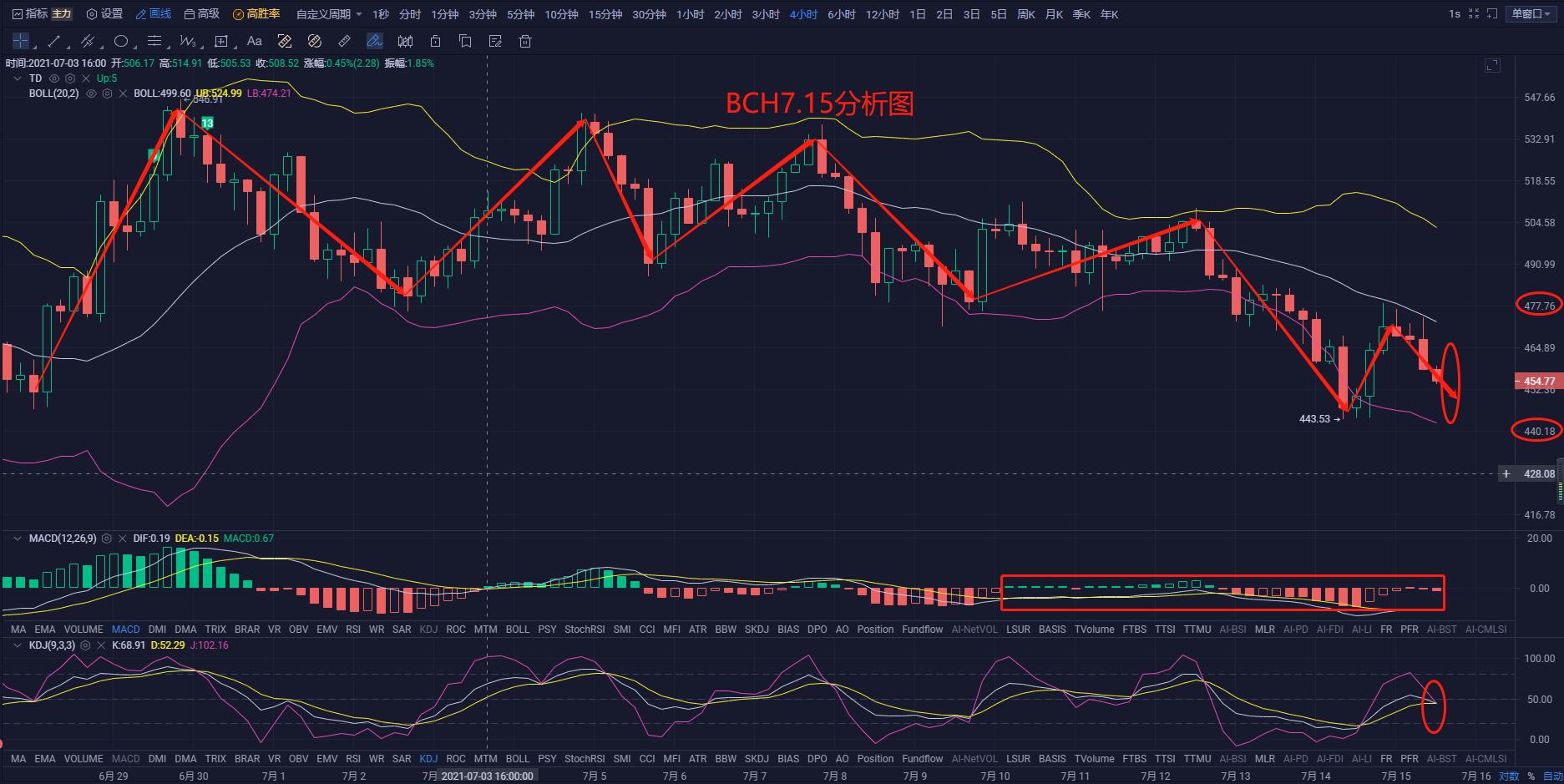Select the ellipse shape tool
The image size is (1564, 784).
point(121,41)
